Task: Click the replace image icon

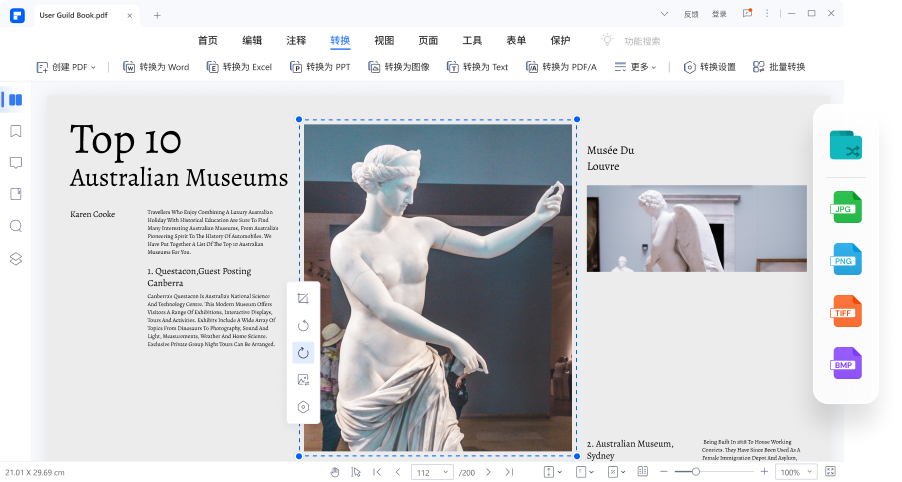Action: pyautogui.click(x=303, y=380)
